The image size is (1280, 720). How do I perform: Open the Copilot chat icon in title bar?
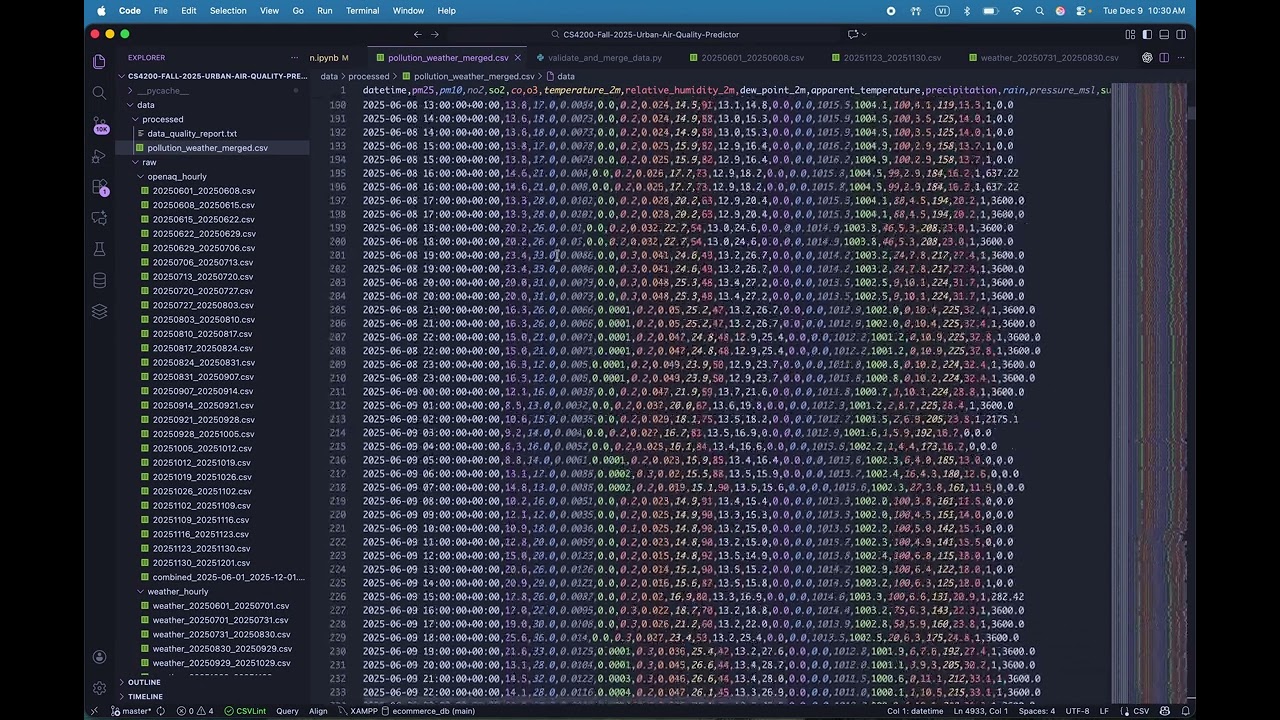click(x=853, y=34)
